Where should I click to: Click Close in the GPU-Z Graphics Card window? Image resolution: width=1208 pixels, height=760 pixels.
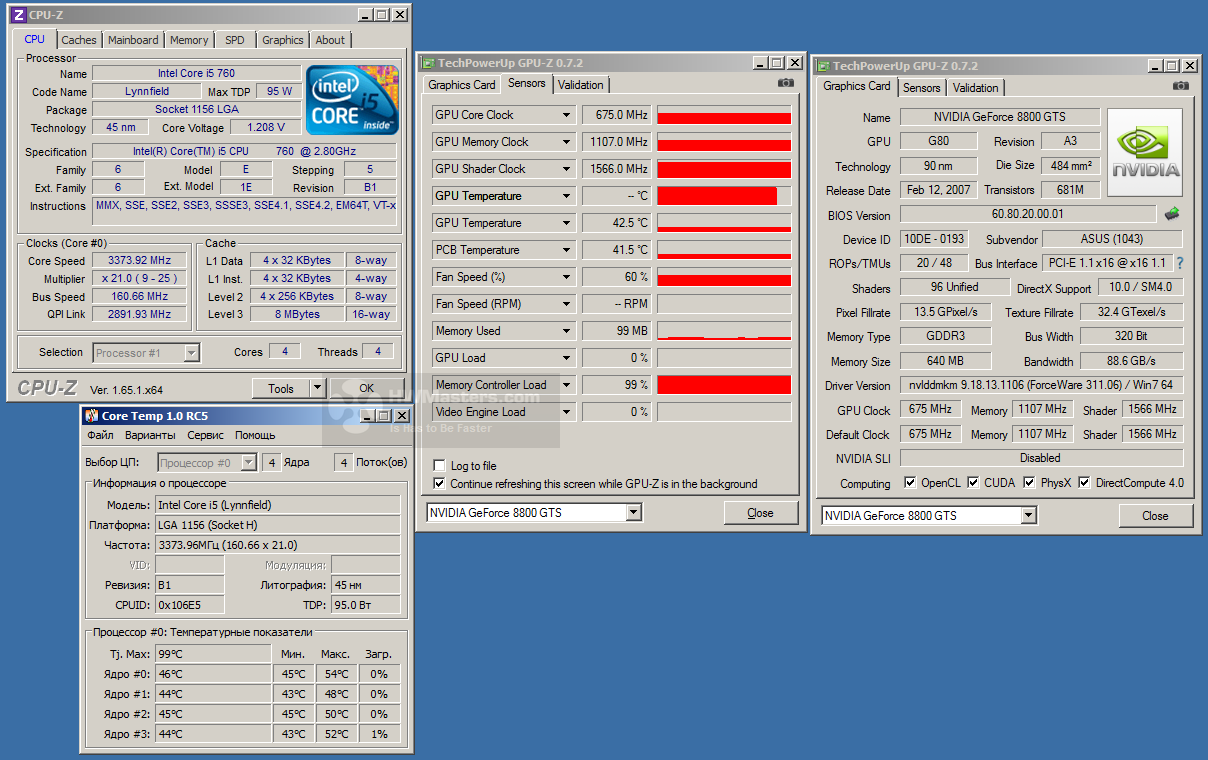pos(1155,516)
